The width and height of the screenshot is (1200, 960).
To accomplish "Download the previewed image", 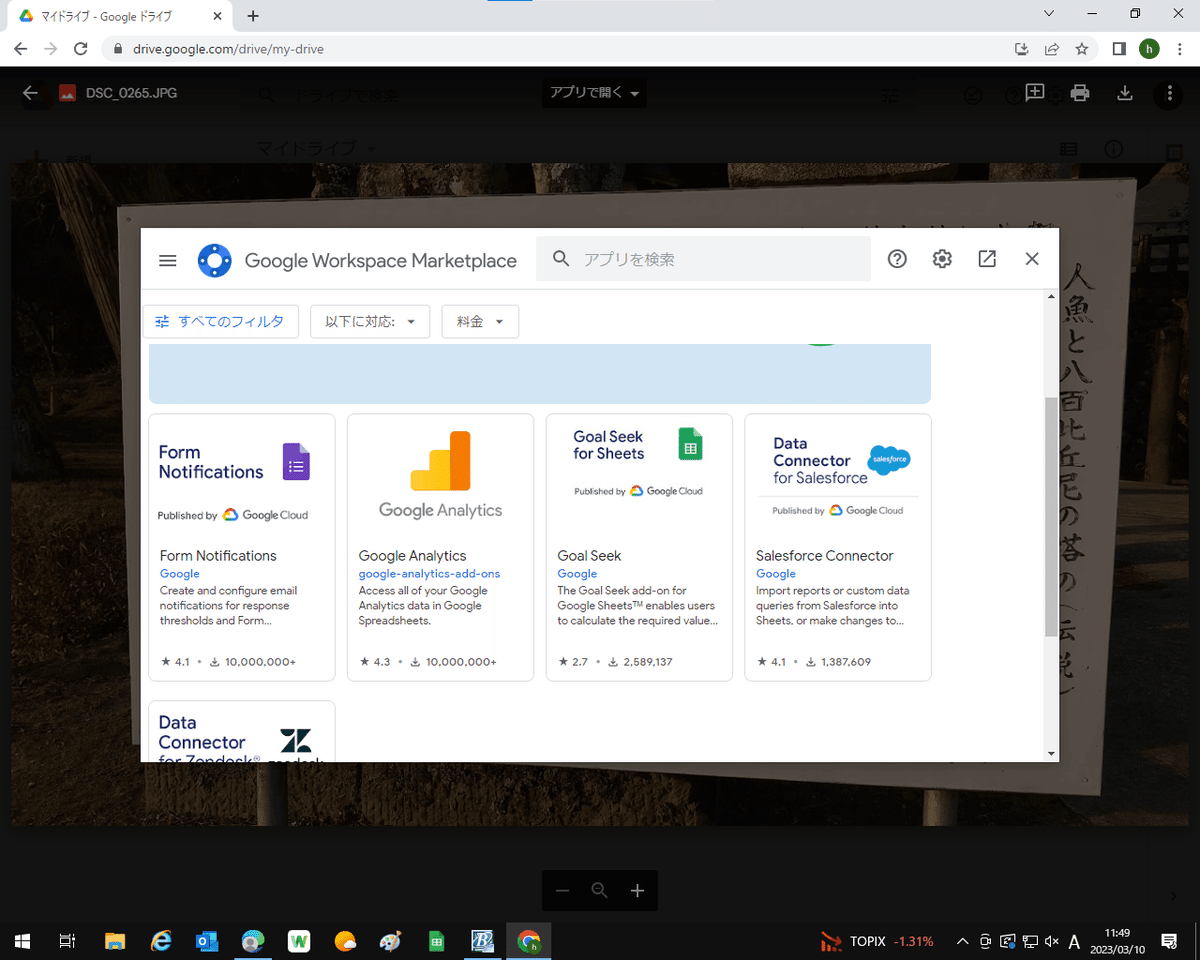I will click(1125, 93).
